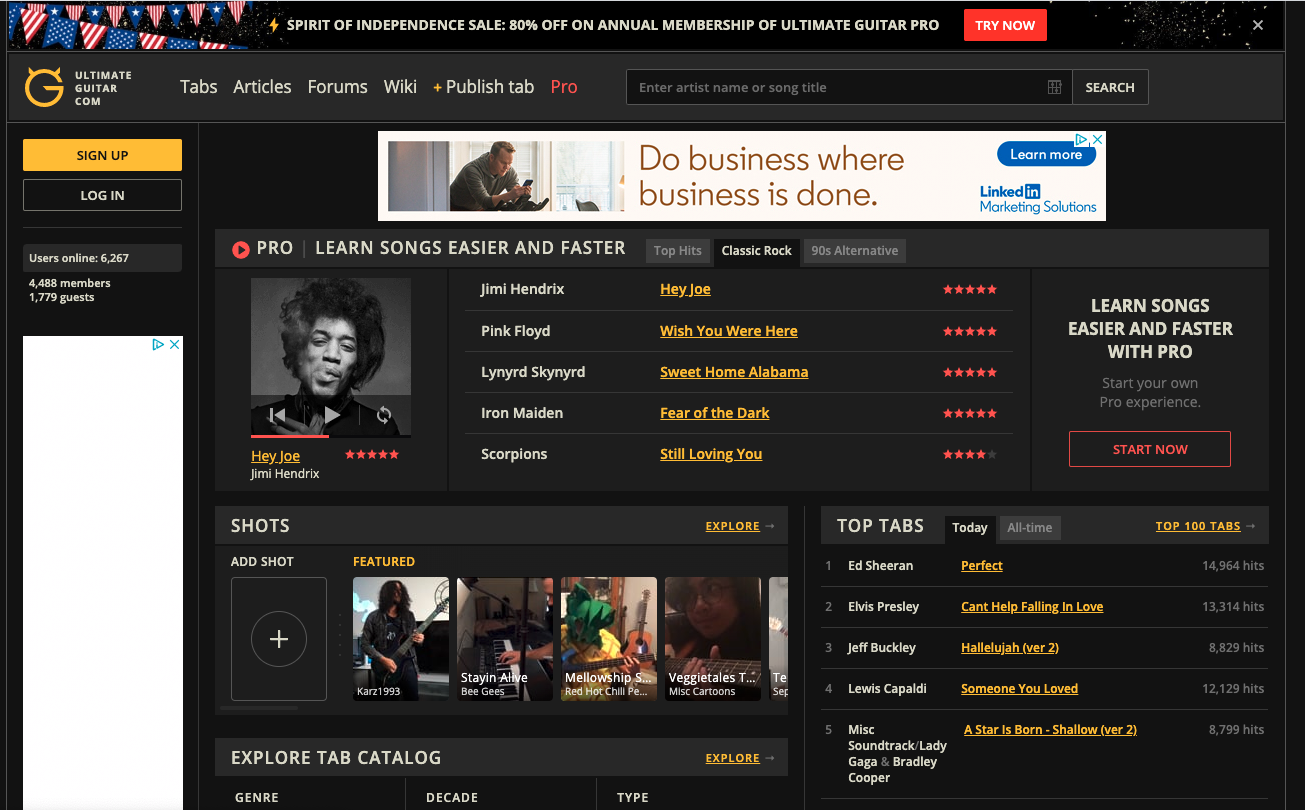Close the Independence sale banner
The image size is (1305, 810).
(x=1258, y=25)
